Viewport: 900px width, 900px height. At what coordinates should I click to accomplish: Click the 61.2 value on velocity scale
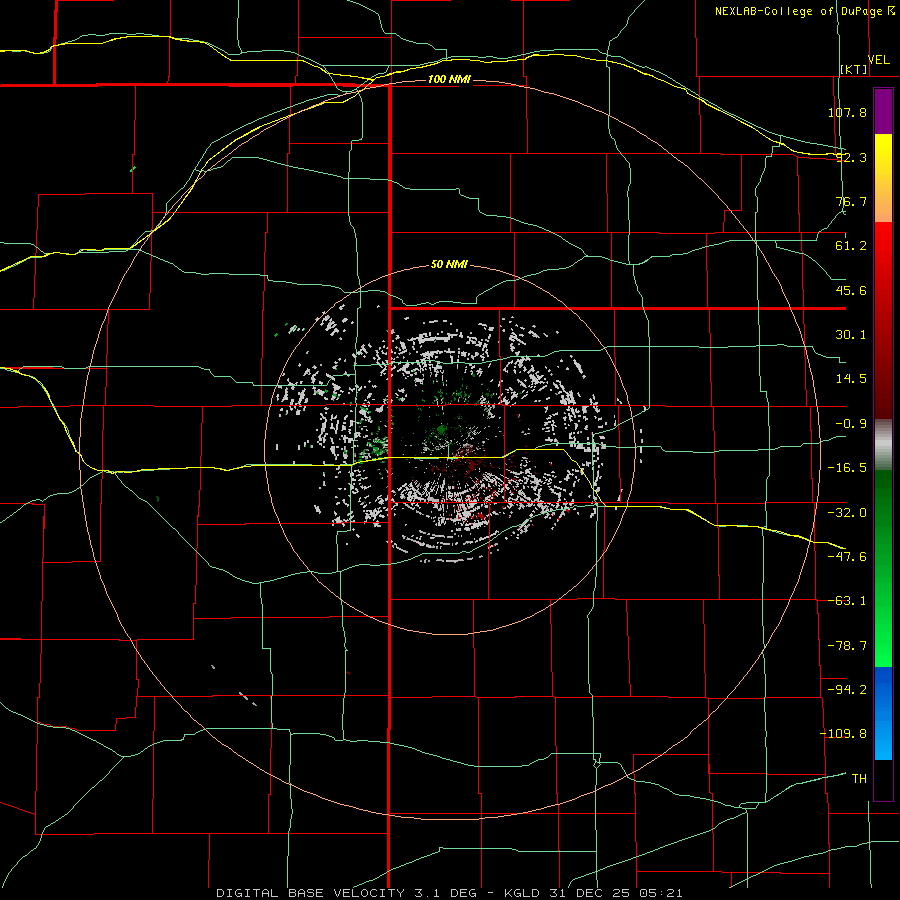(851, 246)
